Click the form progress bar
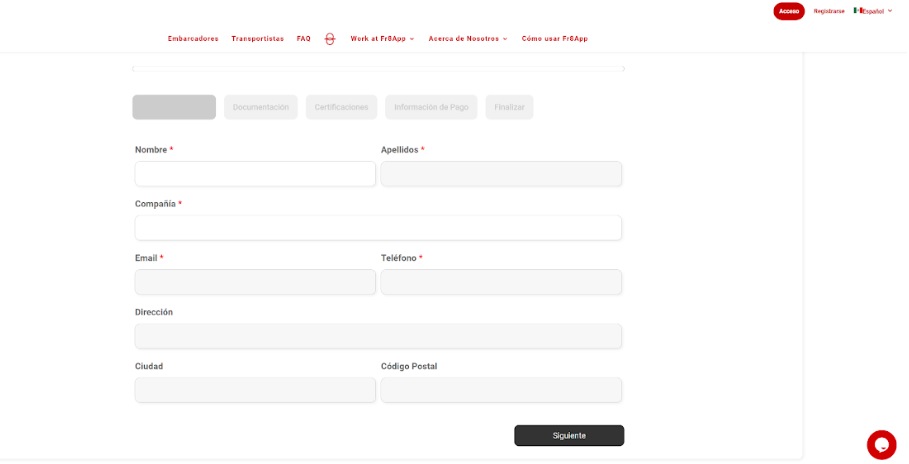Viewport: 909px width, 464px height. [x=379, y=69]
